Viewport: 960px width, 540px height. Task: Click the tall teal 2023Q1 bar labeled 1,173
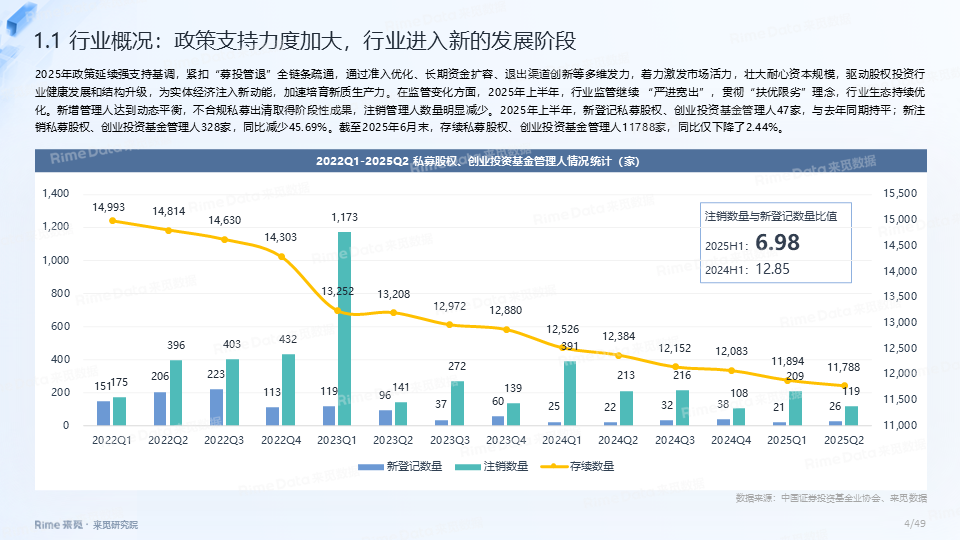[x=344, y=328]
